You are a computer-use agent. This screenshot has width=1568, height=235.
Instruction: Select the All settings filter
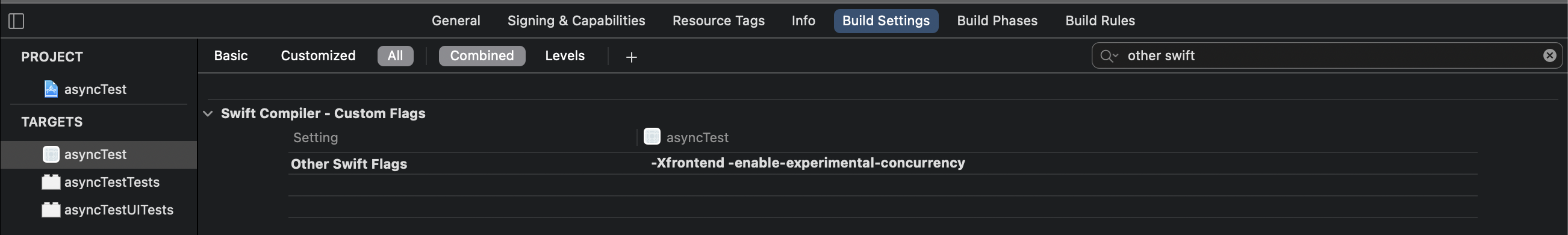tap(395, 55)
